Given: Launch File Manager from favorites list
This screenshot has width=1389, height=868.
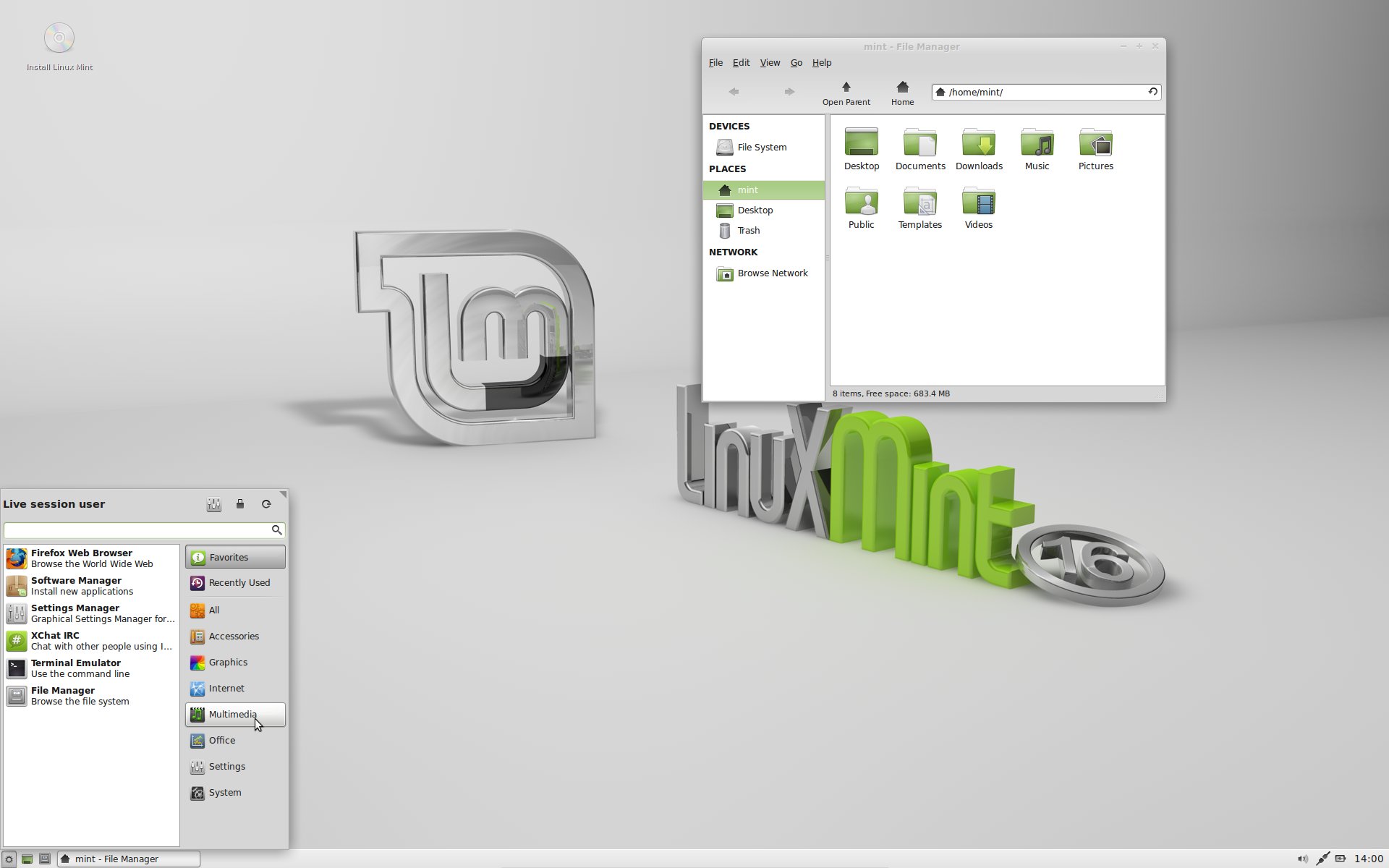Looking at the screenshot, I should 91,696.
